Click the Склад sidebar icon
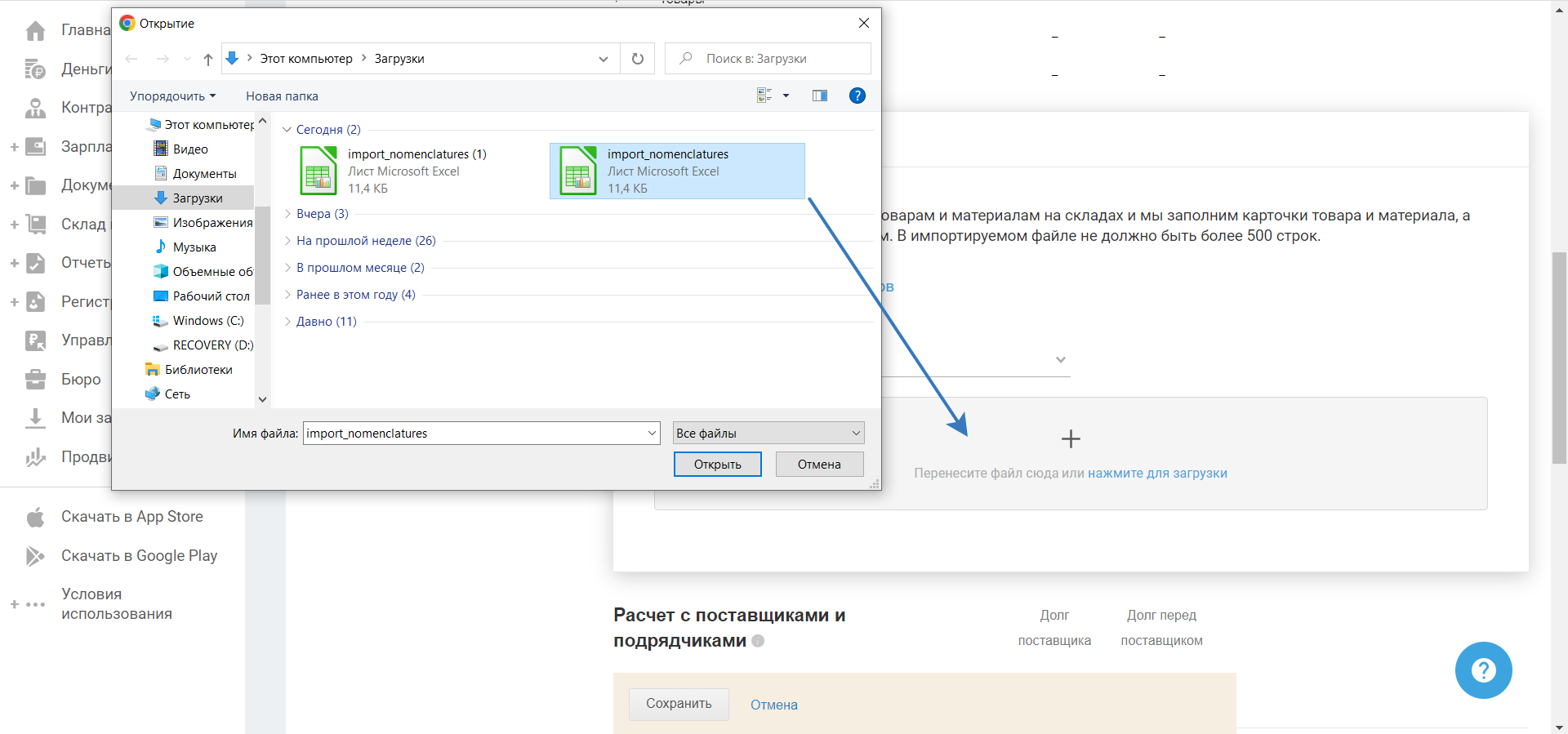Viewport: 1568px width, 734px height. (x=35, y=225)
